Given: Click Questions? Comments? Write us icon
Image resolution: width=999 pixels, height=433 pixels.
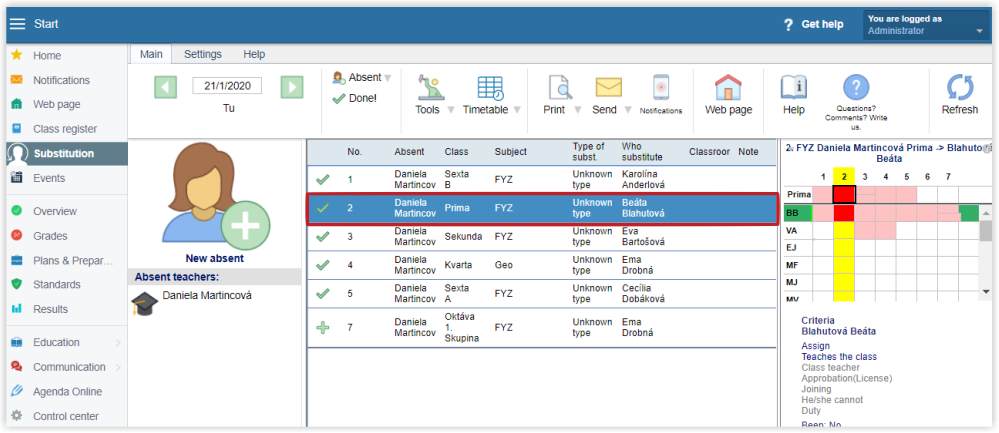Looking at the screenshot, I should pos(856,88).
